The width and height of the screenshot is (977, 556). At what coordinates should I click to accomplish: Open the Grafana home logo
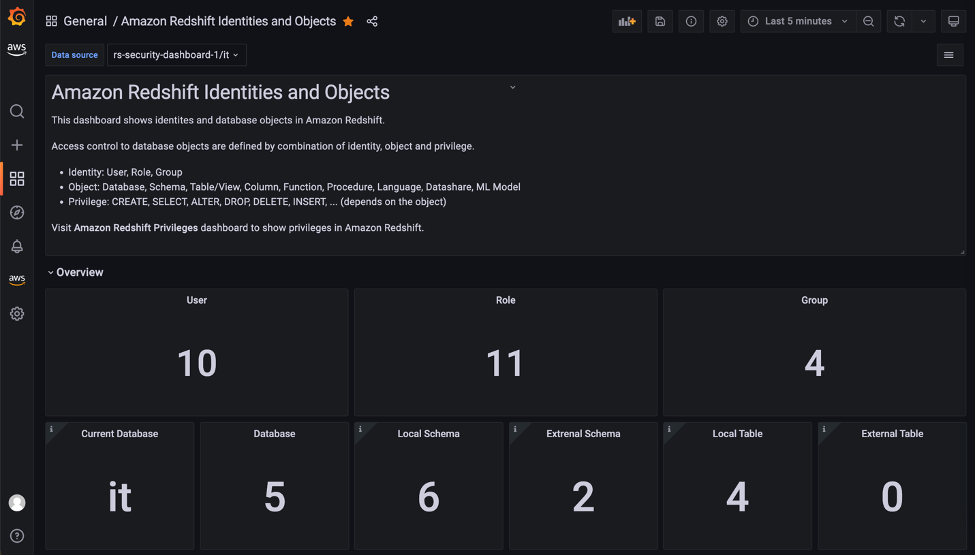pos(17,17)
